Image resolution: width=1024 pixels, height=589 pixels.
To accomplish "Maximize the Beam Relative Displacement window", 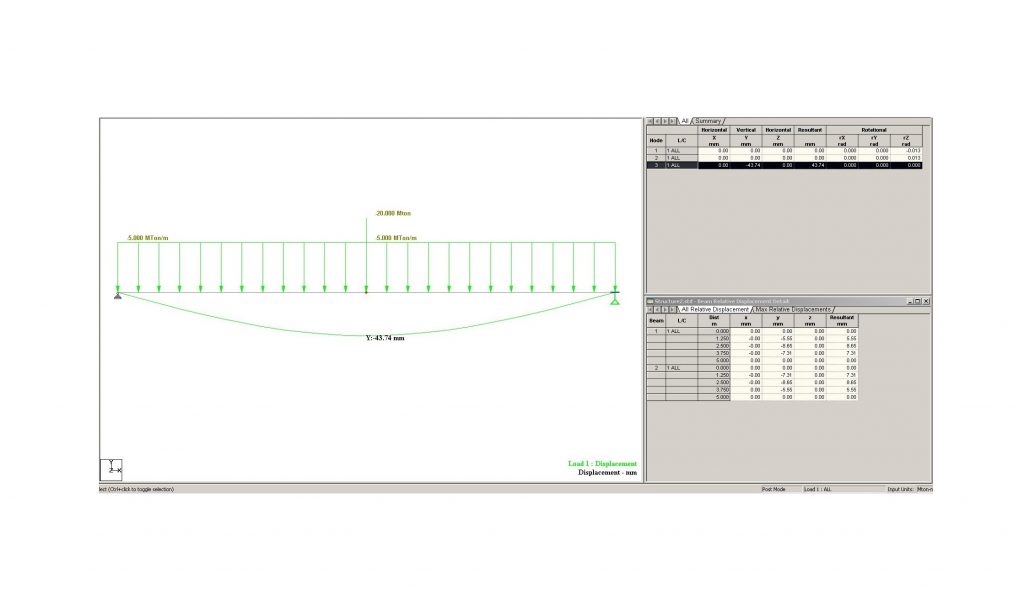I will pos(918,301).
